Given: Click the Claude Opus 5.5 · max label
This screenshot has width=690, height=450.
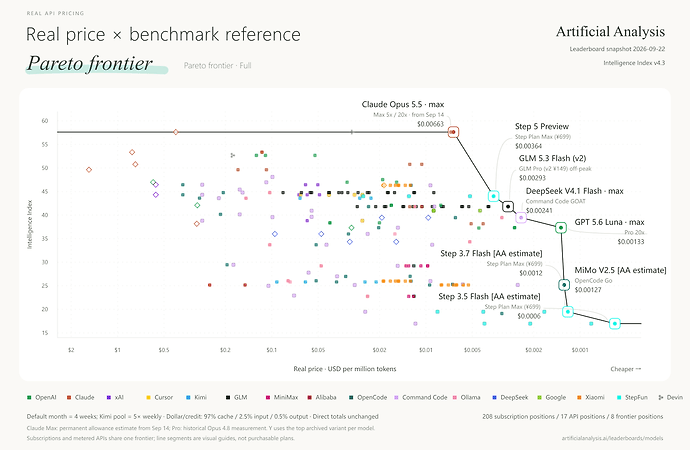Looking at the screenshot, I should click(x=403, y=104).
